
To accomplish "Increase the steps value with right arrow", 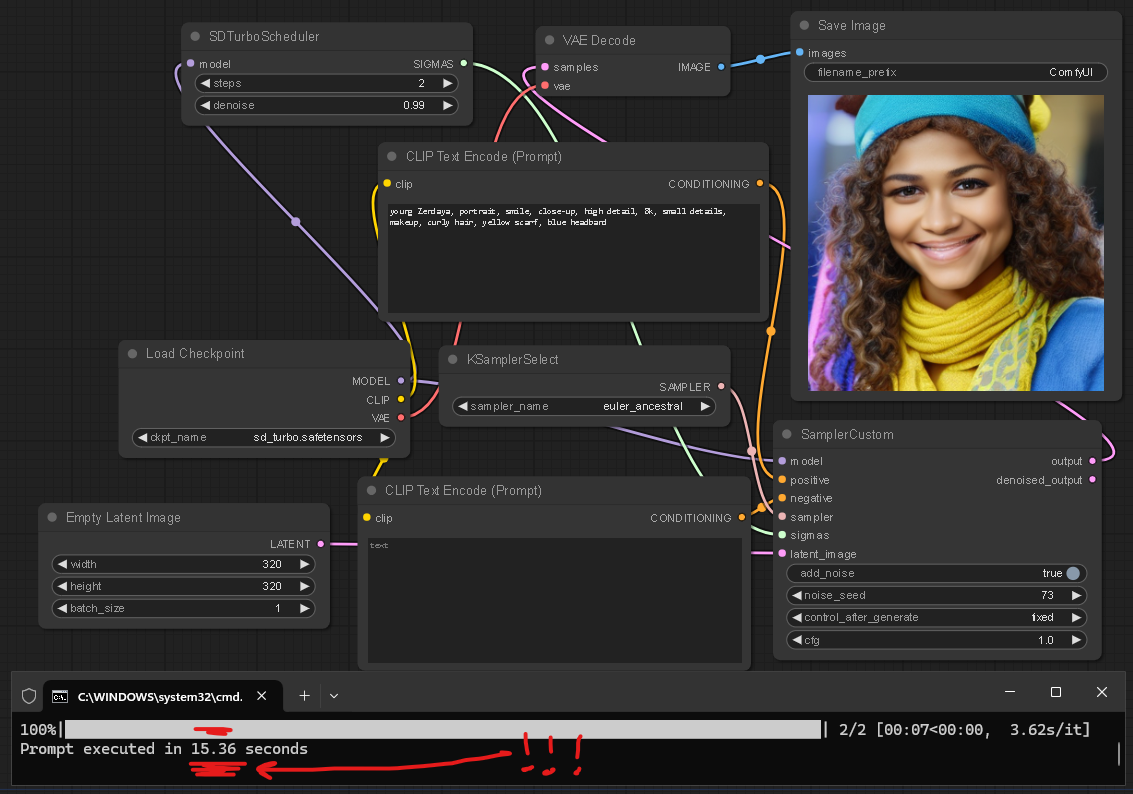I will (x=448, y=84).
